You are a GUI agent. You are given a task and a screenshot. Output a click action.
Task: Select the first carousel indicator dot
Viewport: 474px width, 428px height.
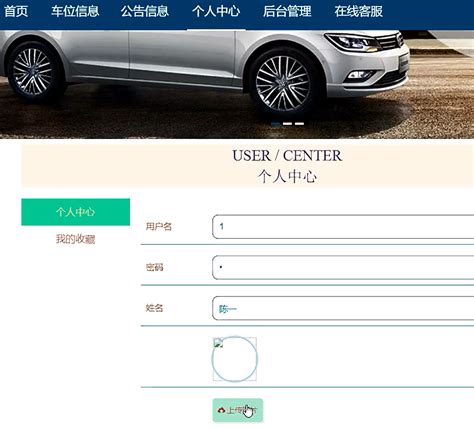275,124
